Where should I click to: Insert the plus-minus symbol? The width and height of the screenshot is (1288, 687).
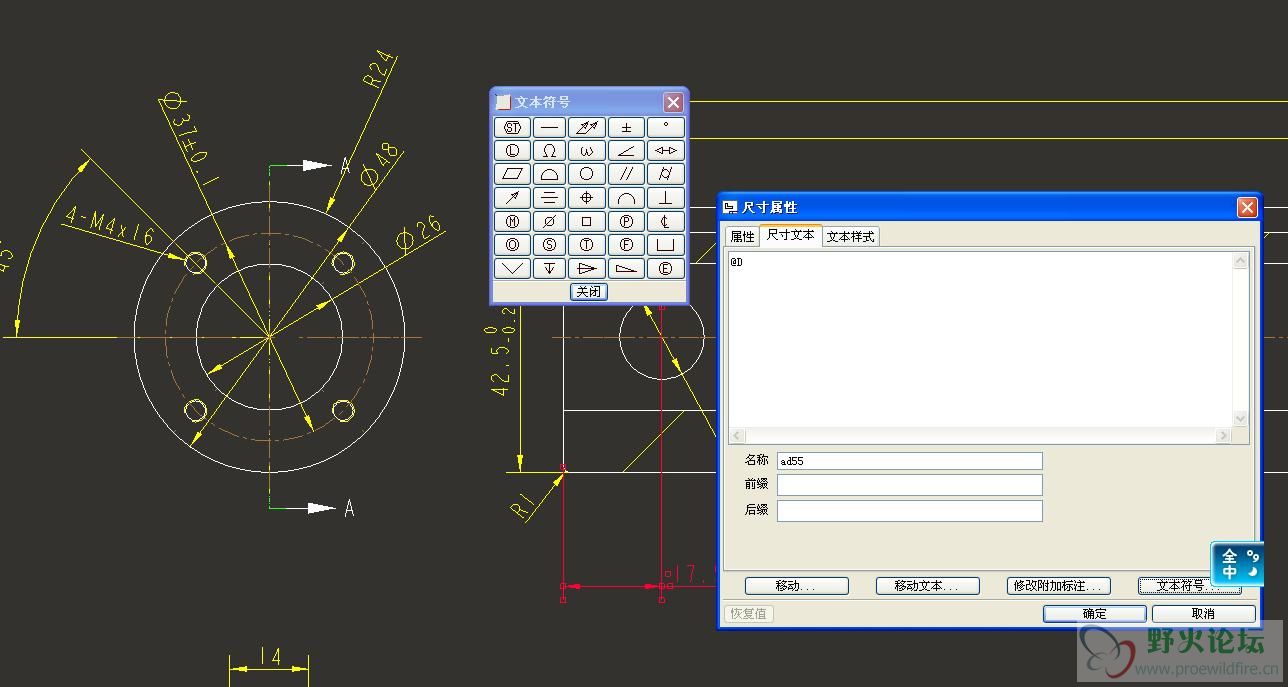click(626, 127)
